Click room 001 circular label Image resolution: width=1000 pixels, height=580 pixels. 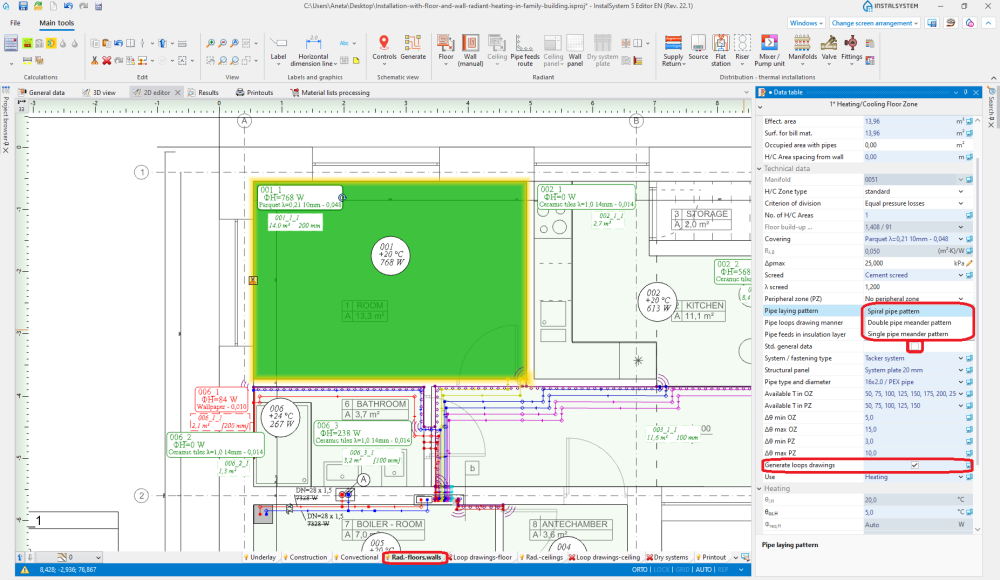390,255
